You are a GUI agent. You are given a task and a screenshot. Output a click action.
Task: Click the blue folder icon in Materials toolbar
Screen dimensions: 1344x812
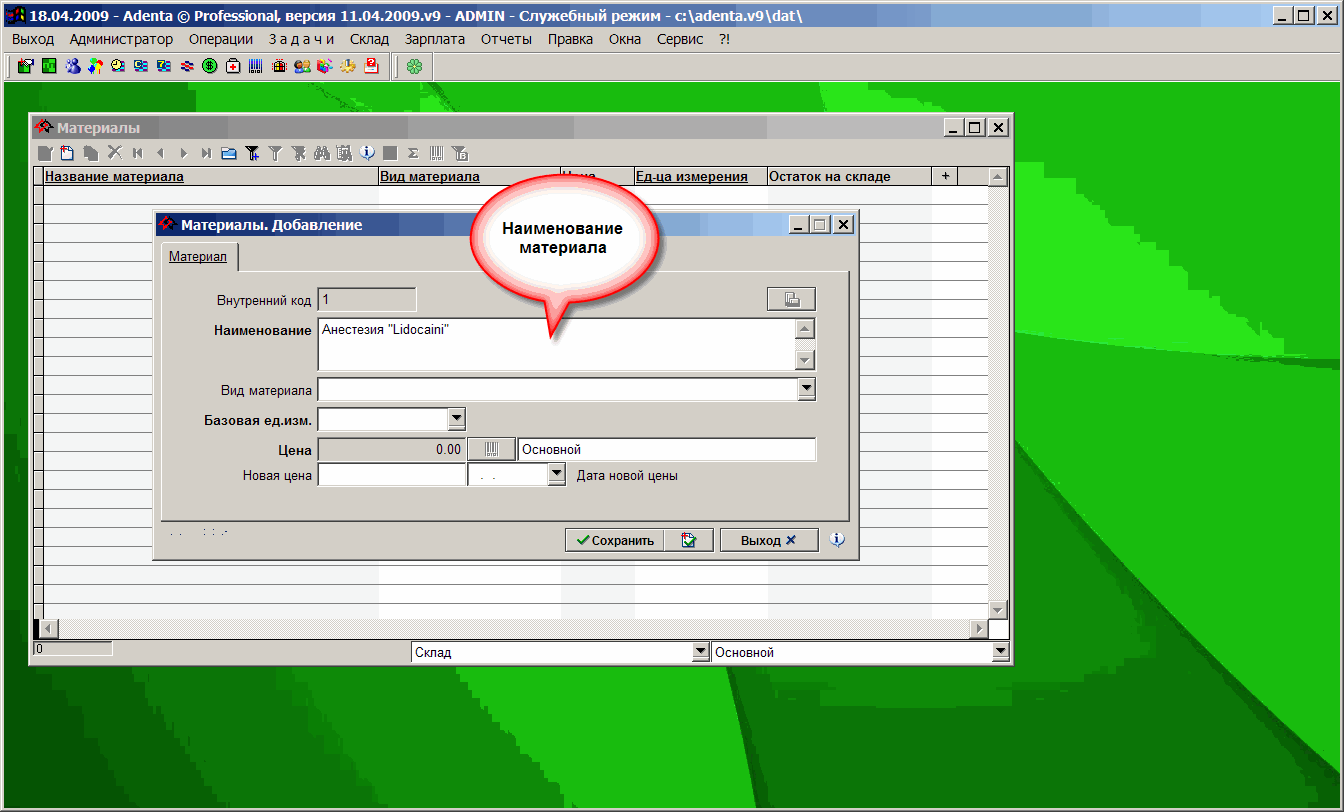[228, 153]
